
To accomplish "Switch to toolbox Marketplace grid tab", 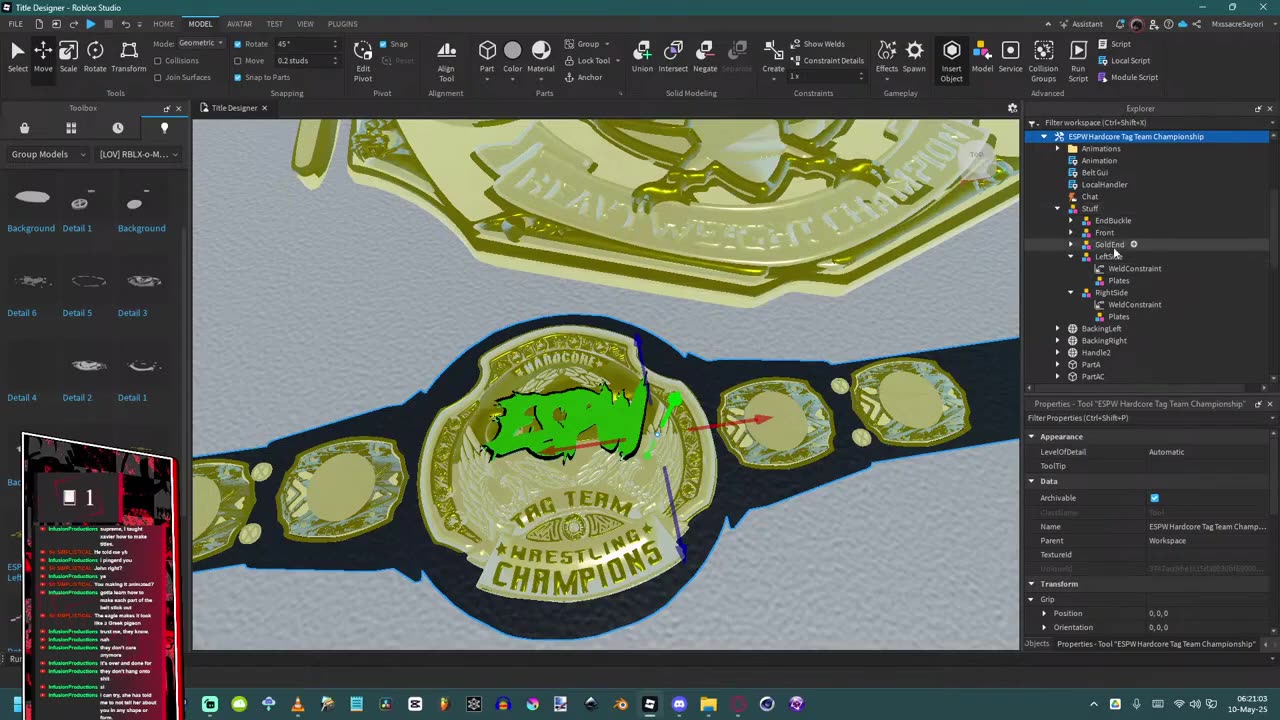I will coord(71,128).
